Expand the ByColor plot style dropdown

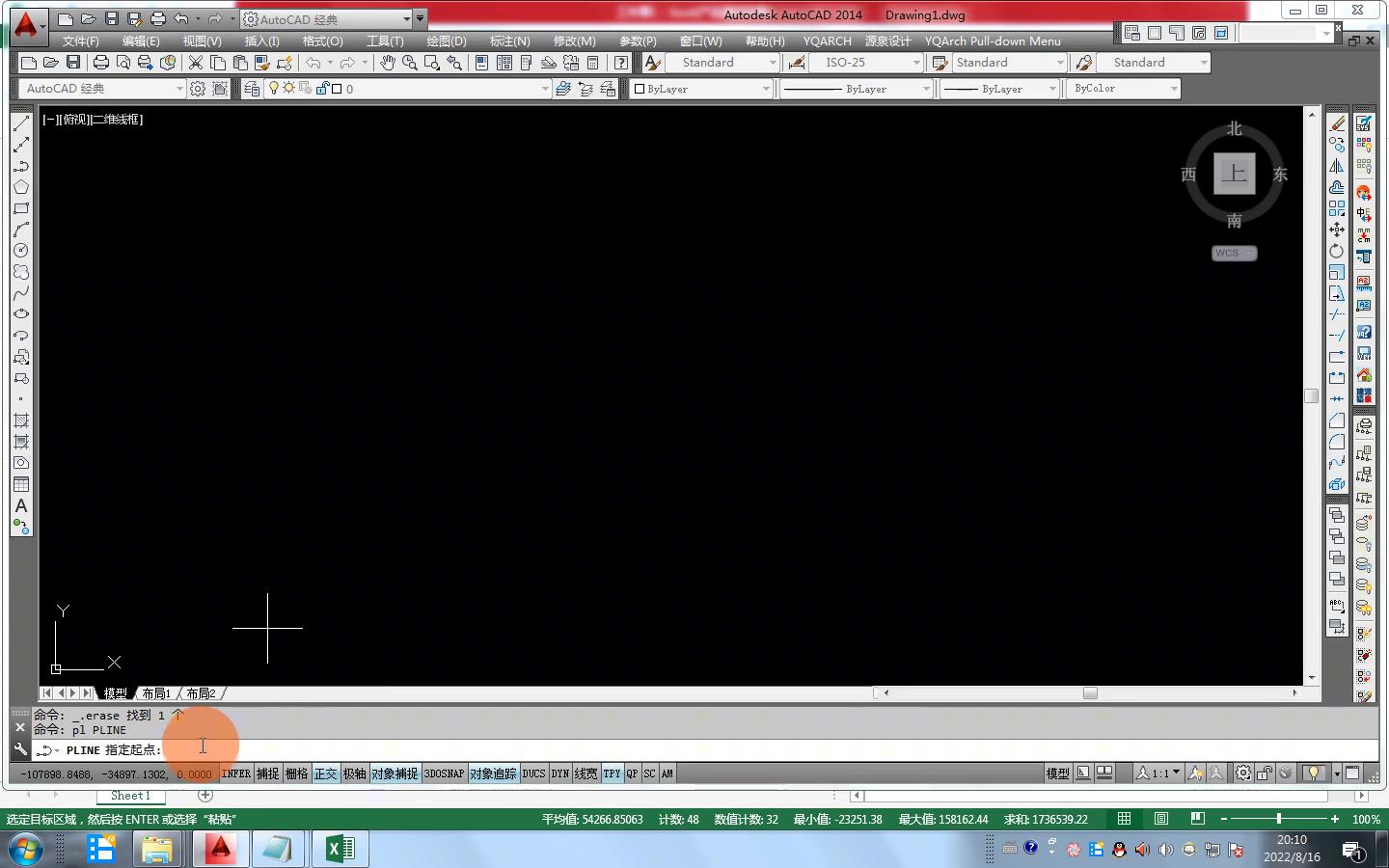tap(1173, 89)
